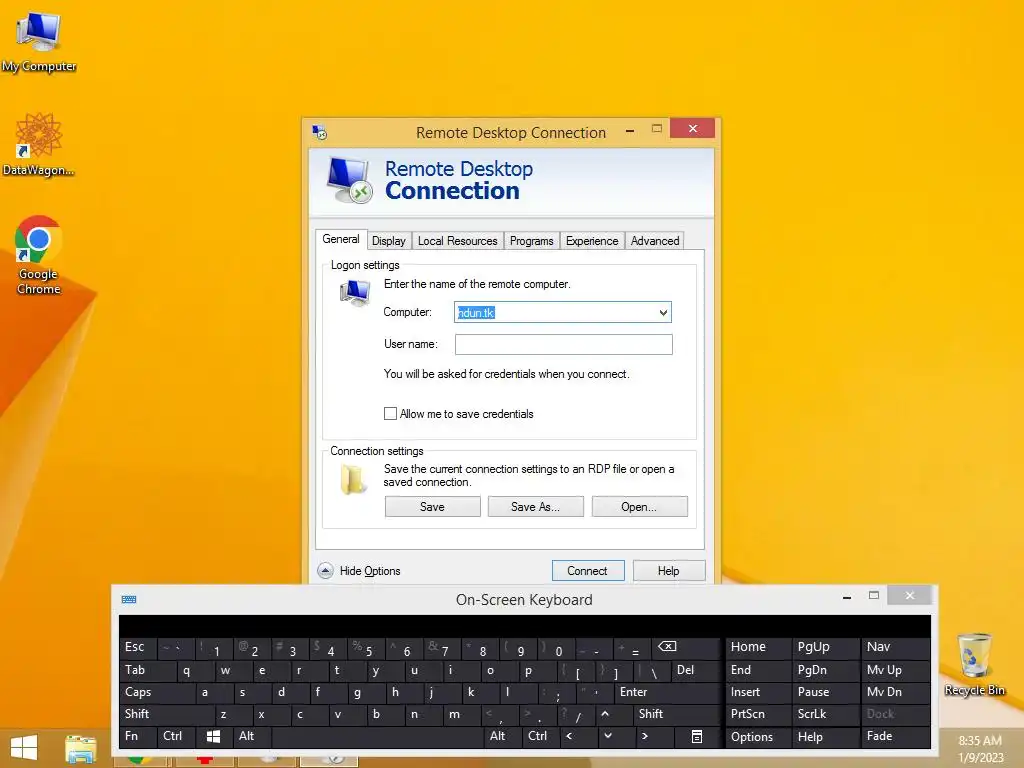
Task: Click the Fade key on On-Screen Keyboard
Action: [895, 737]
